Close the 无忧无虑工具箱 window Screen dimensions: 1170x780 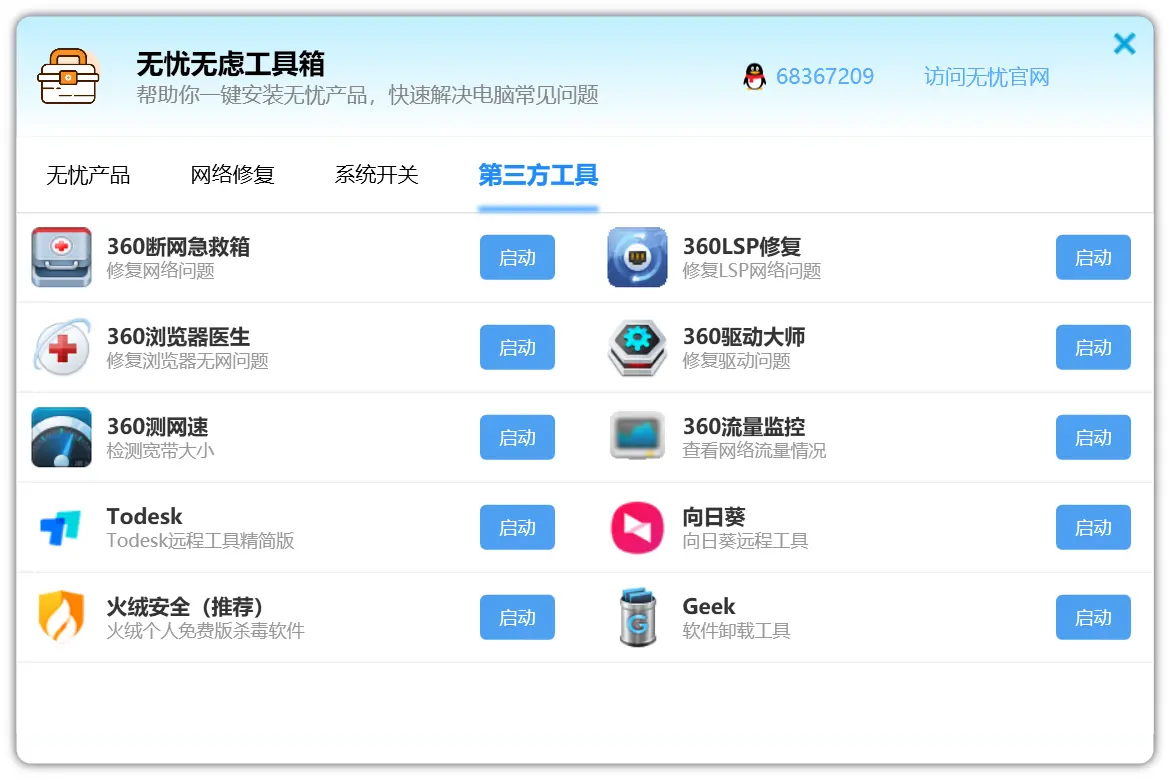point(1124,43)
